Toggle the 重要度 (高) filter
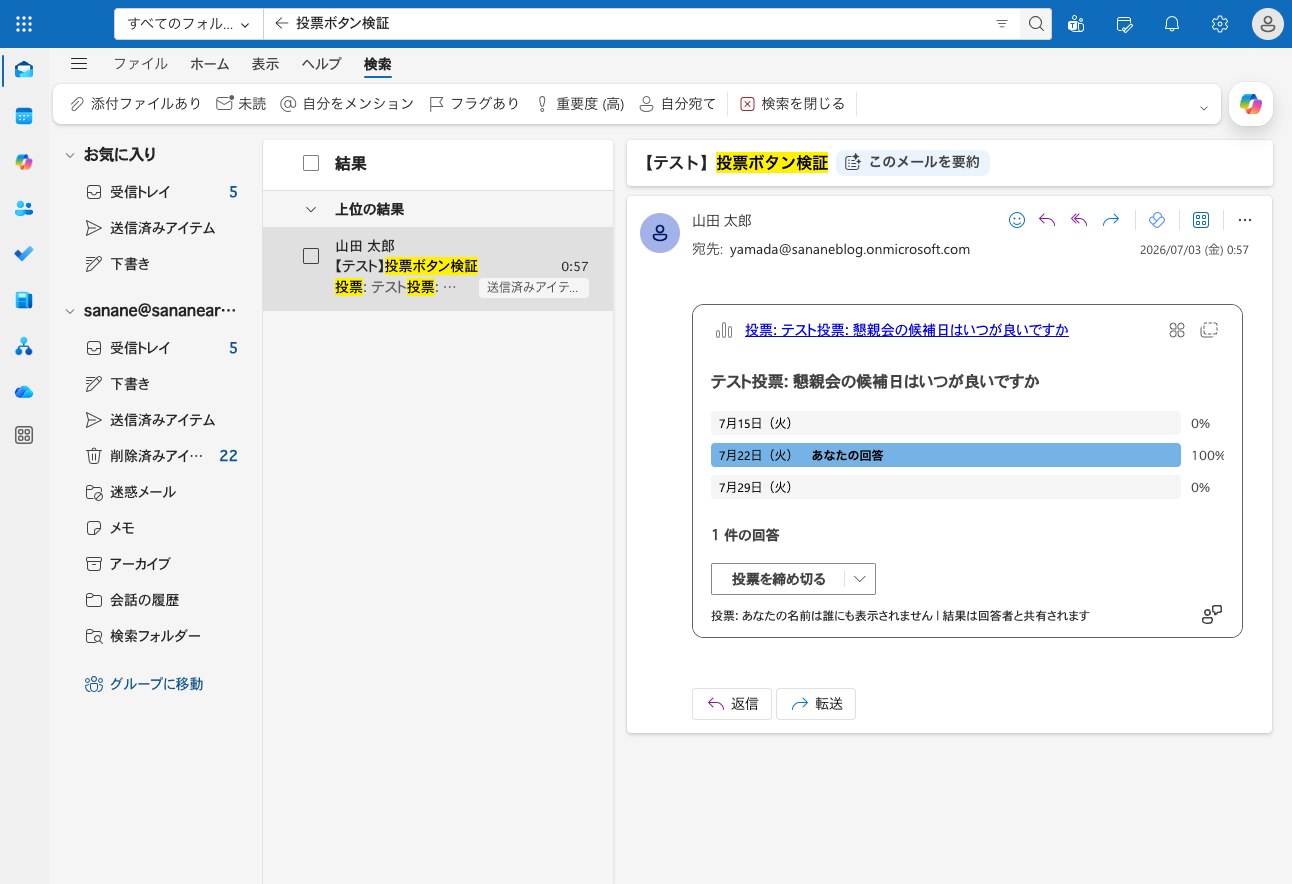Viewport: 1292px width, 884px height. (x=580, y=104)
